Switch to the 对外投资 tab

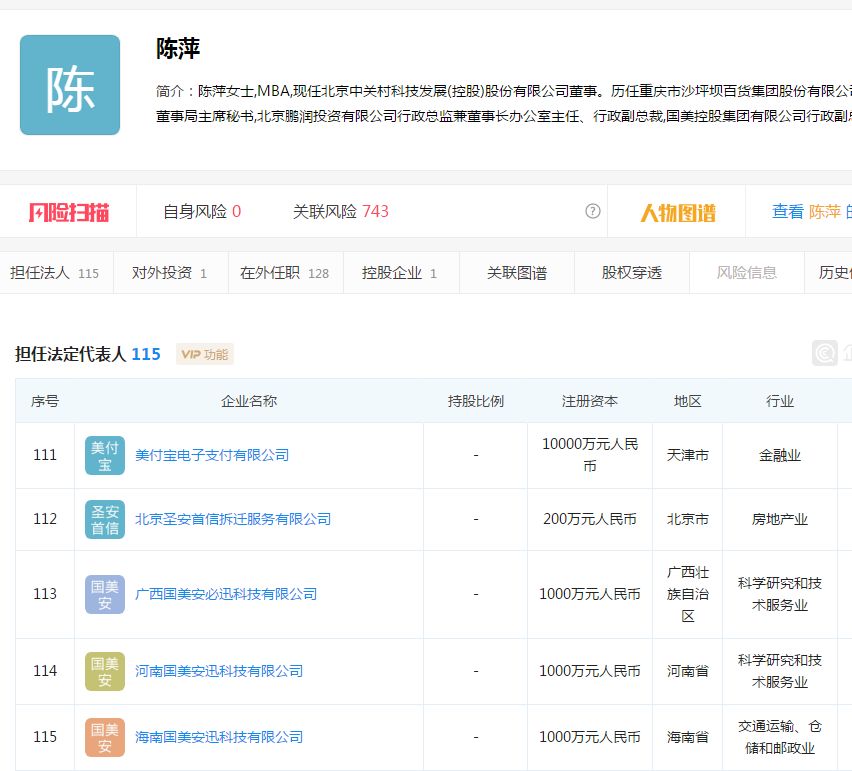[170, 273]
